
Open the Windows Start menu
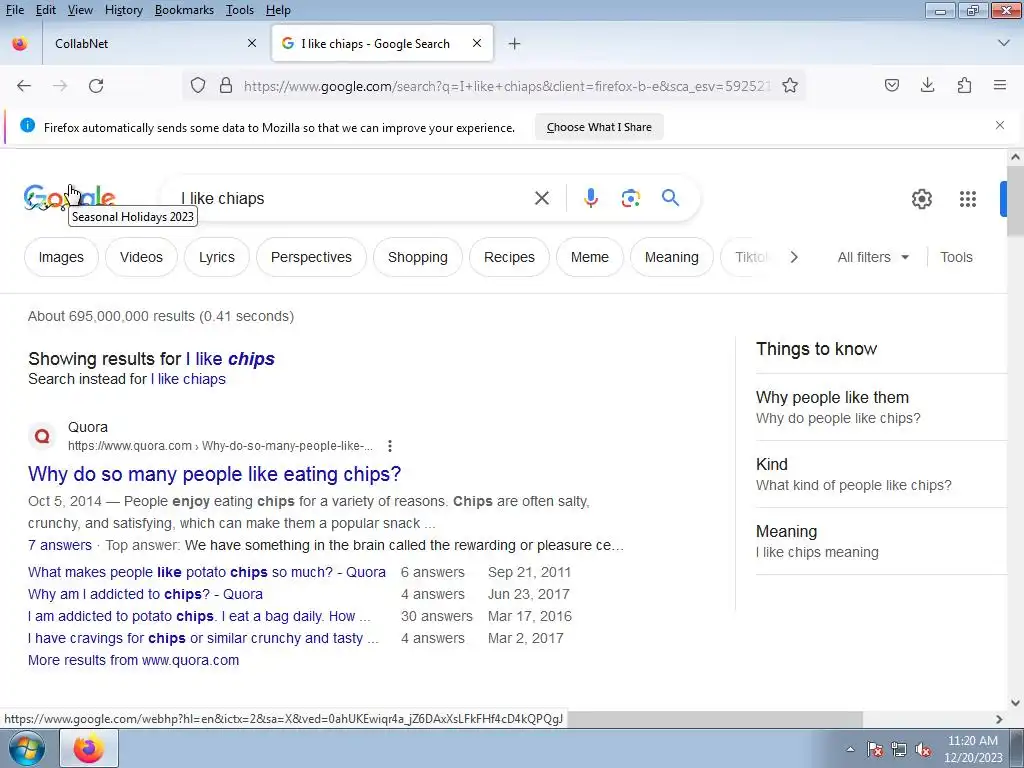27,748
